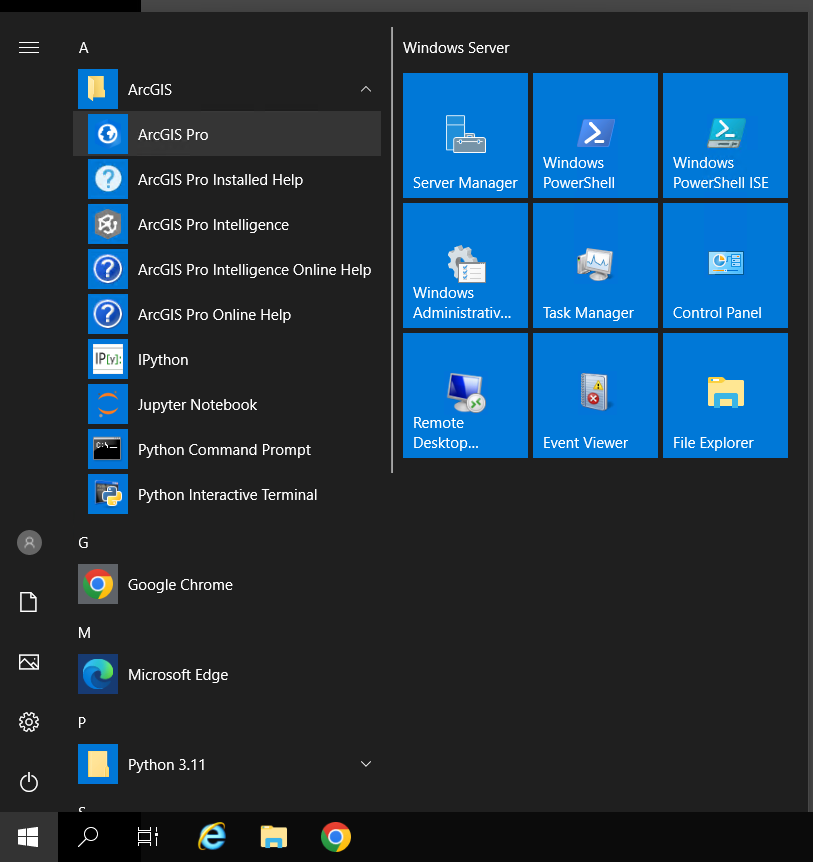Open File Explorer from the taskbar
This screenshot has height=862, width=813.
(273, 837)
